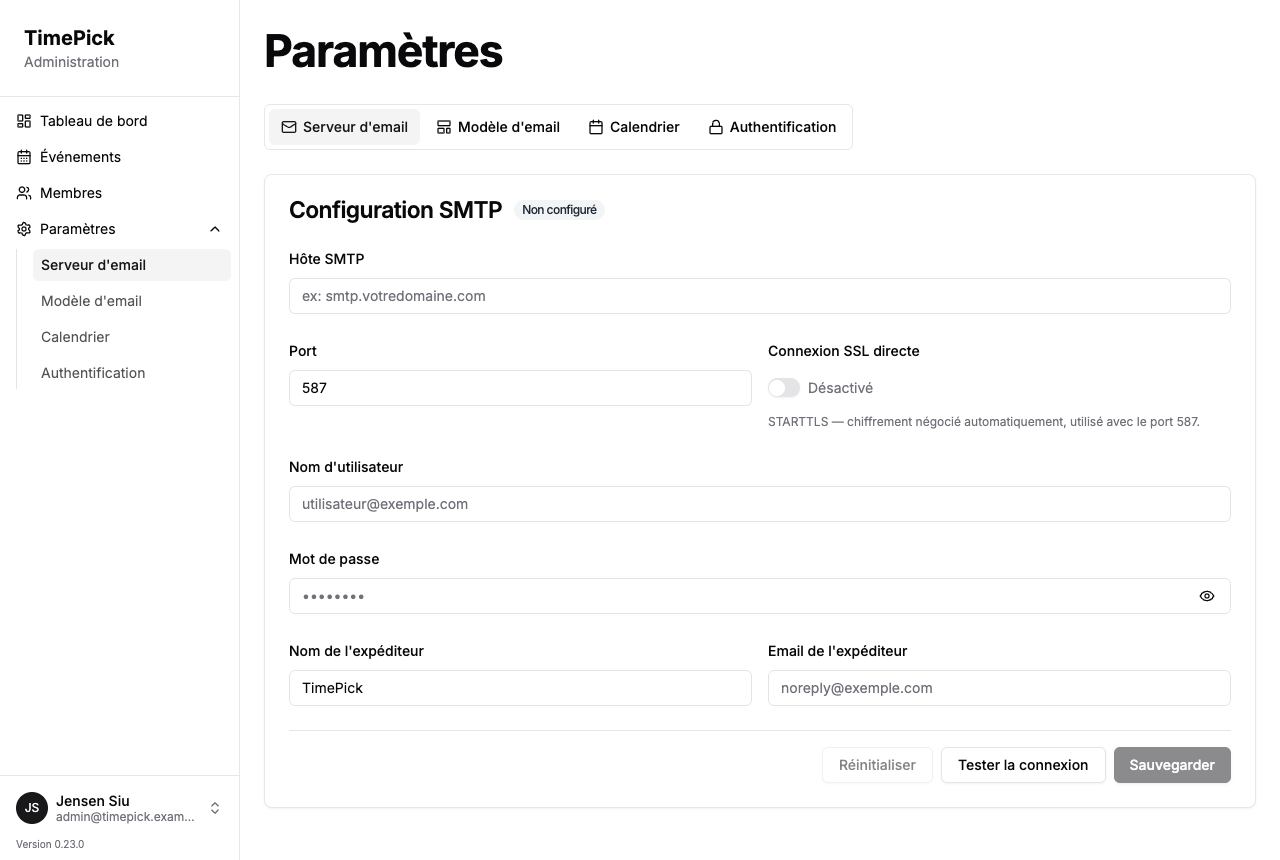Click the Version 0.23.0 text

pyautogui.click(x=50, y=844)
